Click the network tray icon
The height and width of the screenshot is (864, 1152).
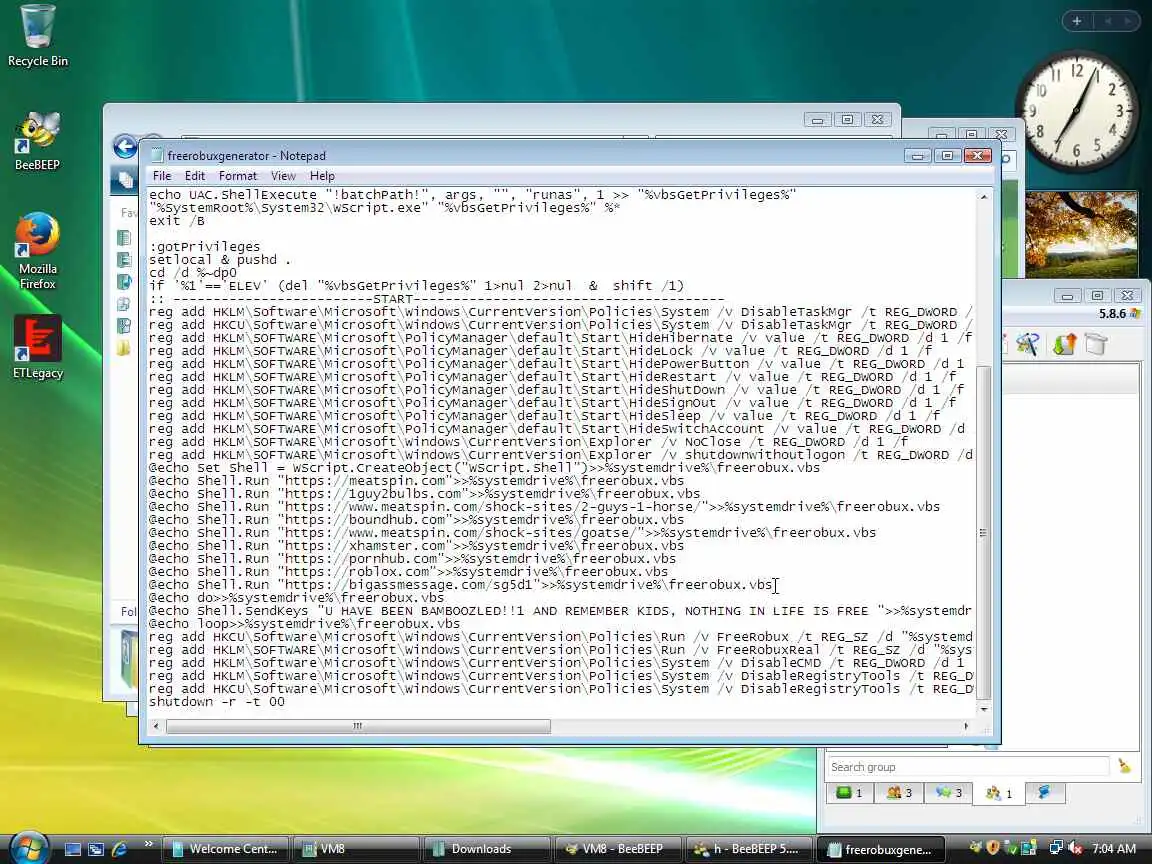(x=1056, y=848)
